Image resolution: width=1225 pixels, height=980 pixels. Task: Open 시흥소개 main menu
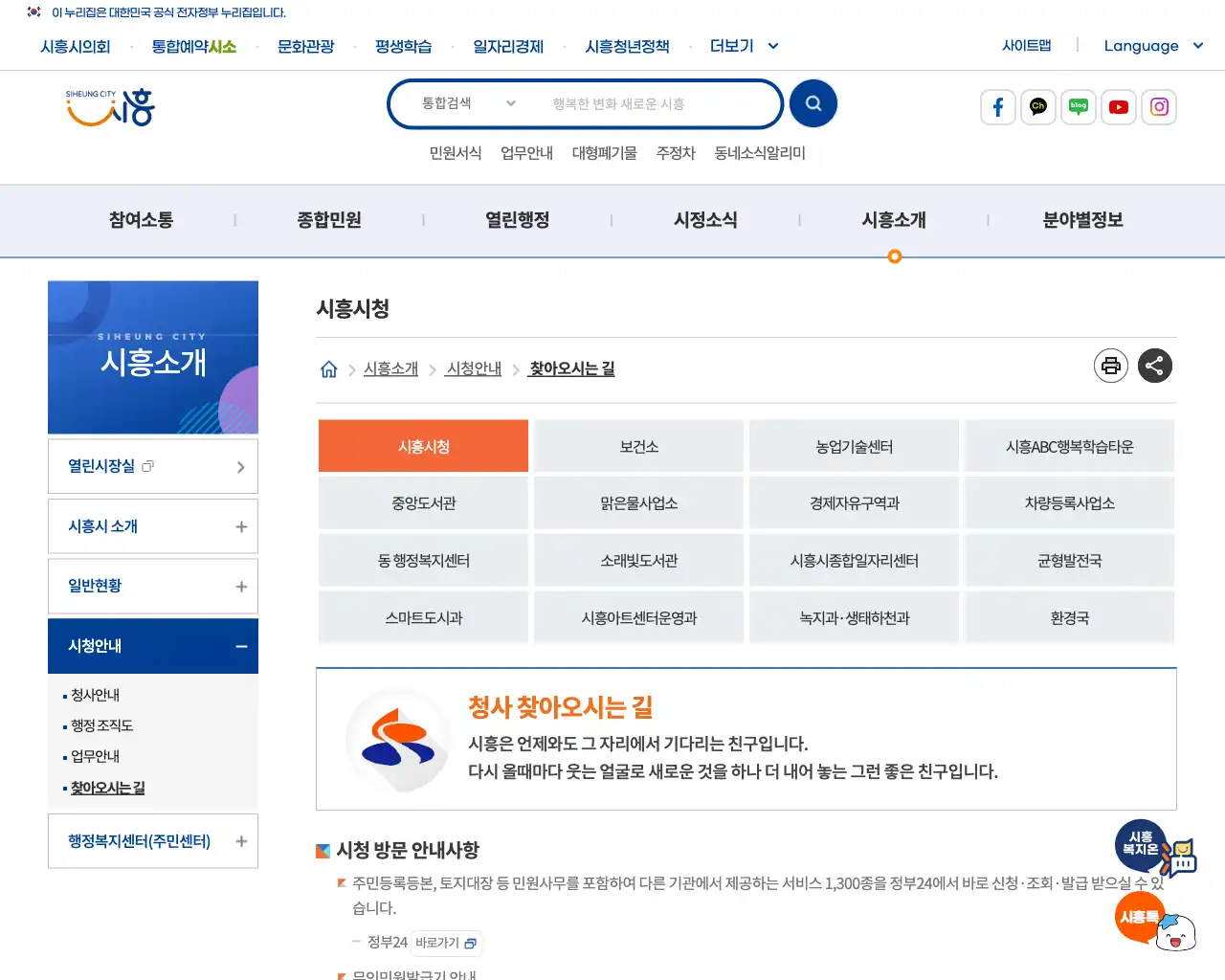tap(894, 220)
